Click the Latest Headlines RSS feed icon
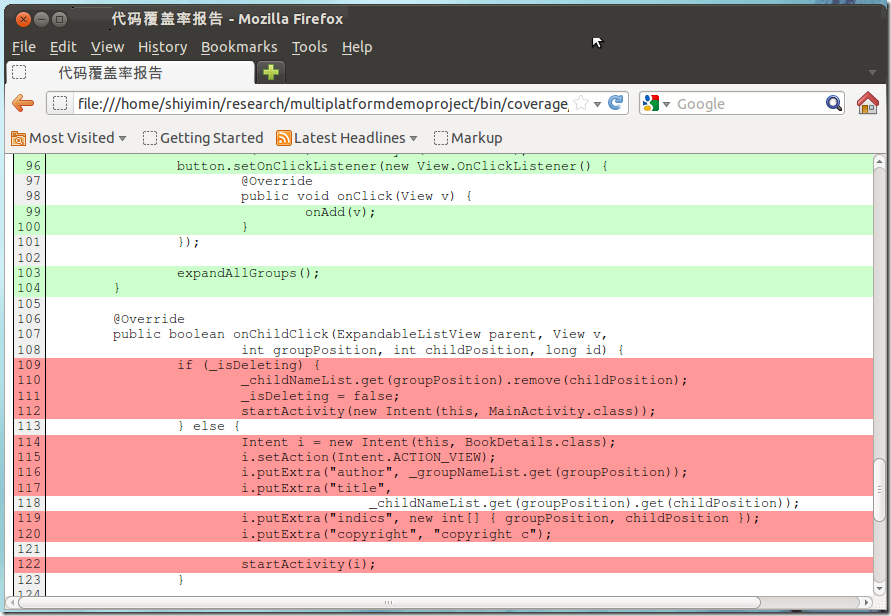 pos(284,138)
